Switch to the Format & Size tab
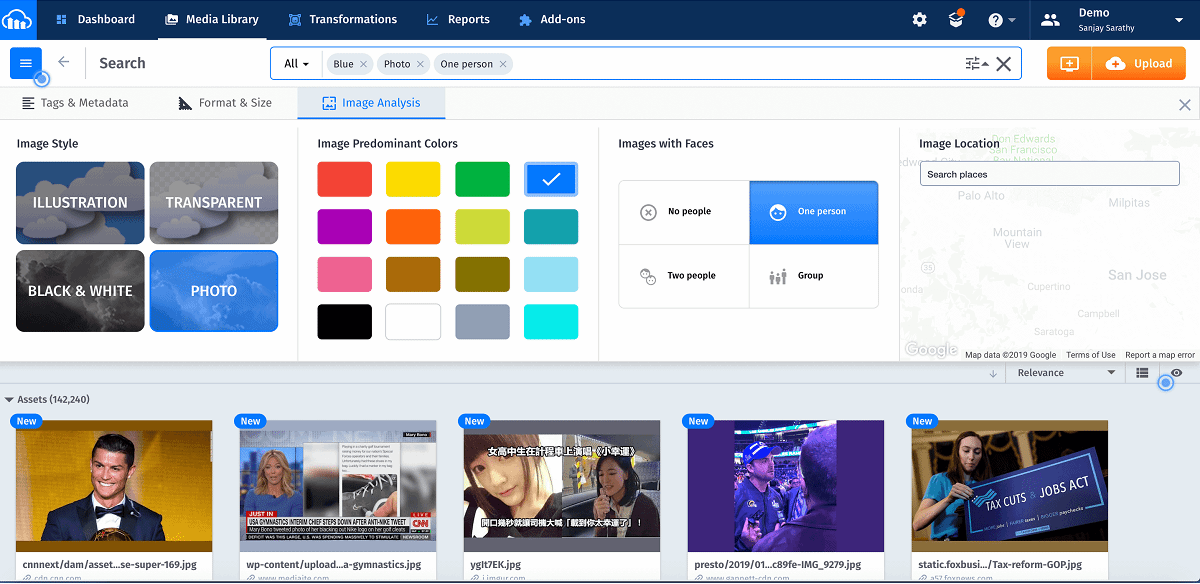1200x584 pixels. (225, 102)
